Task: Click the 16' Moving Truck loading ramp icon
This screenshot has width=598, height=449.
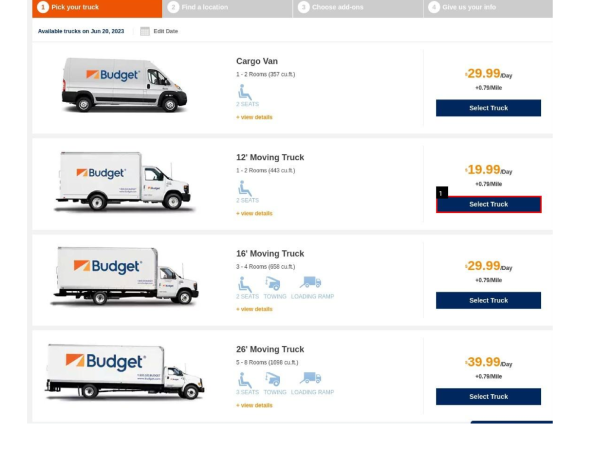Action: point(310,283)
